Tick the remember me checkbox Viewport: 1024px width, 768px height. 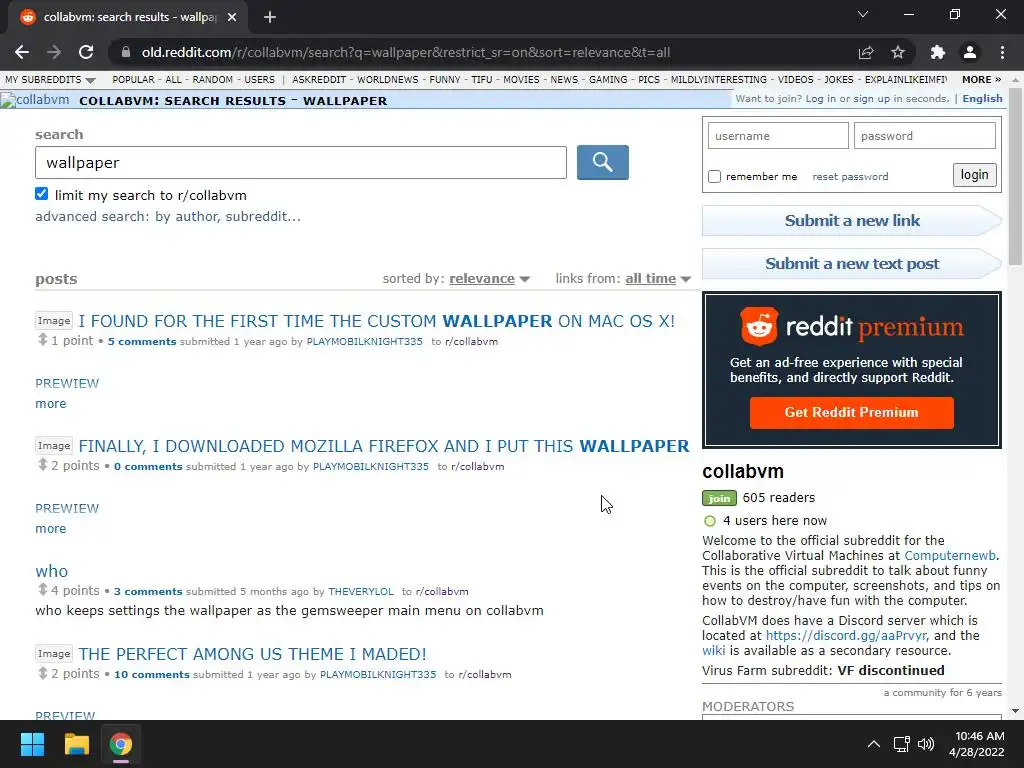pyautogui.click(x=714, y=176)
